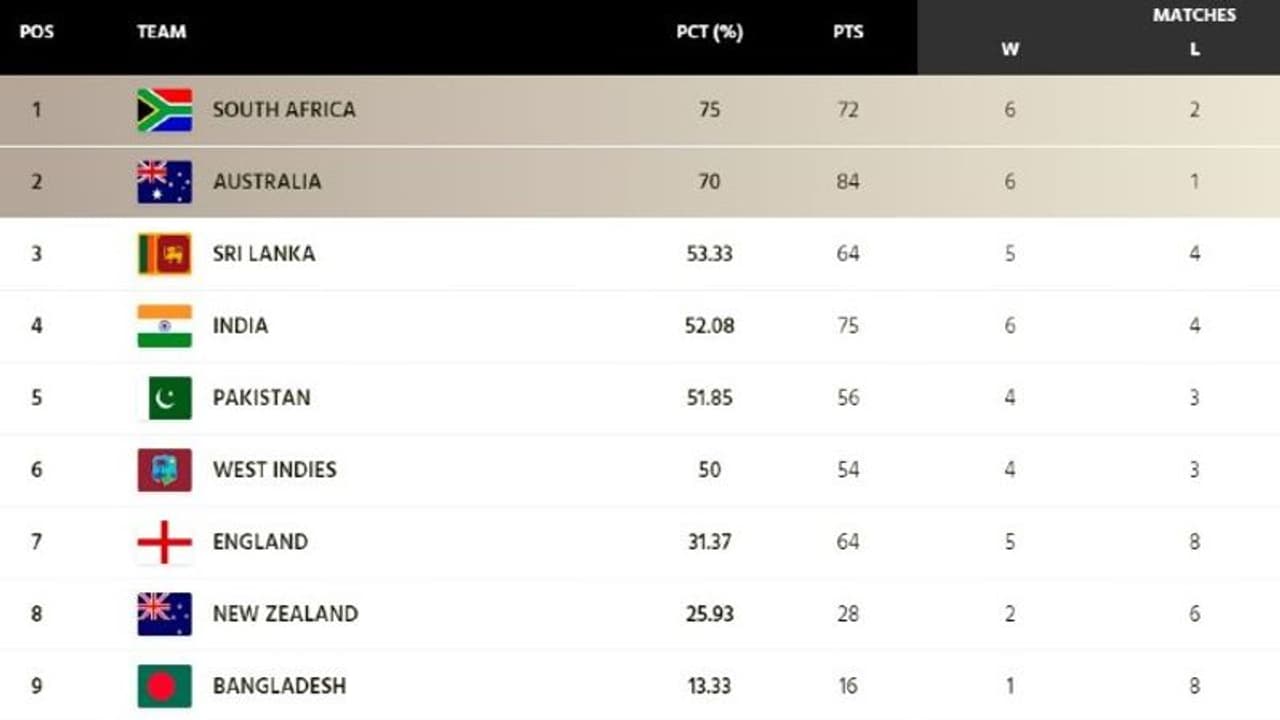Click the Pakistan flag icon
Image resolution: width=1280 pixels, height=720 pixels.
coord(164,398)
